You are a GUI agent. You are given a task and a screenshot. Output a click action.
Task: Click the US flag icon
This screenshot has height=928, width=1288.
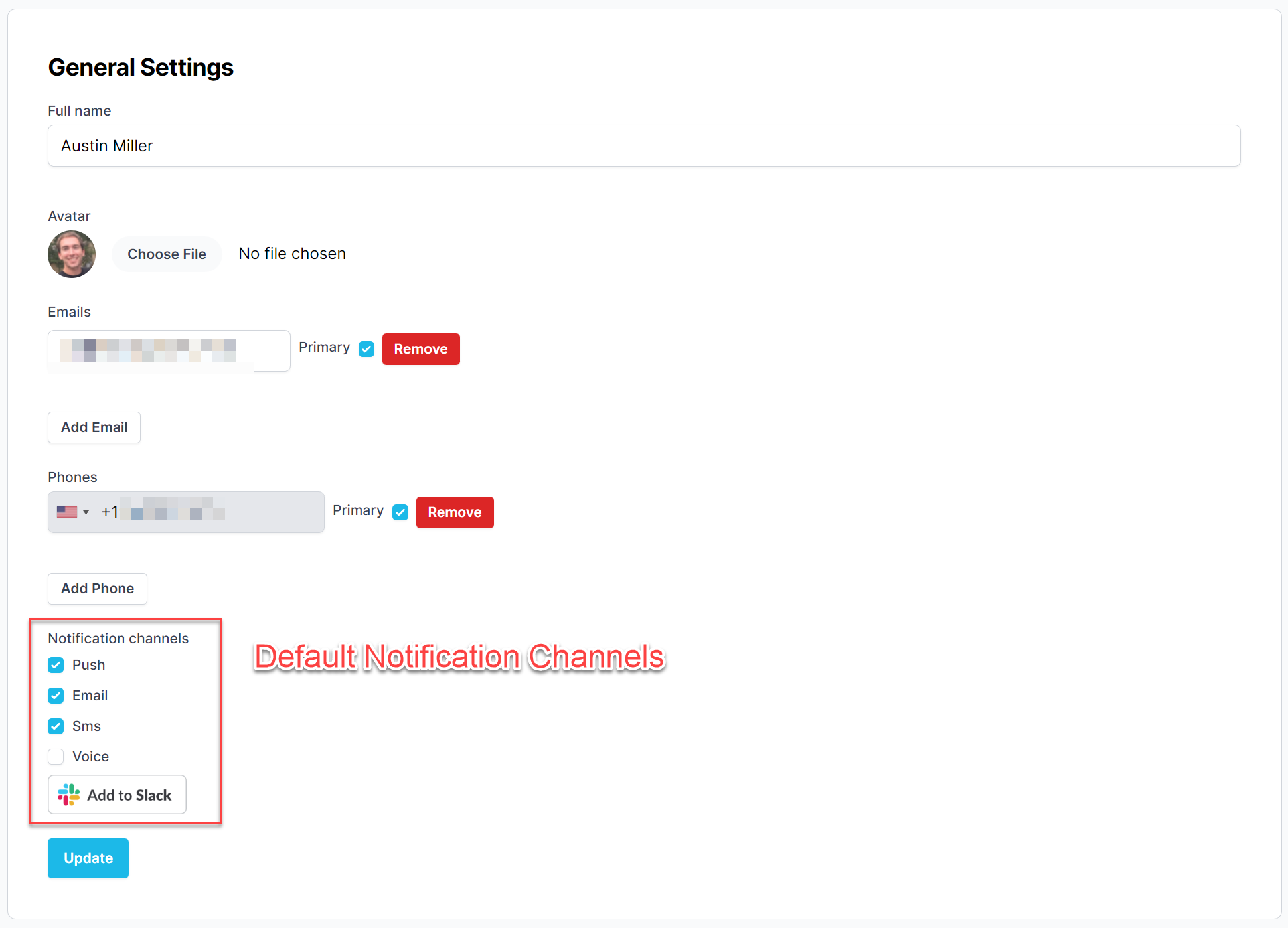coord(67,512)
